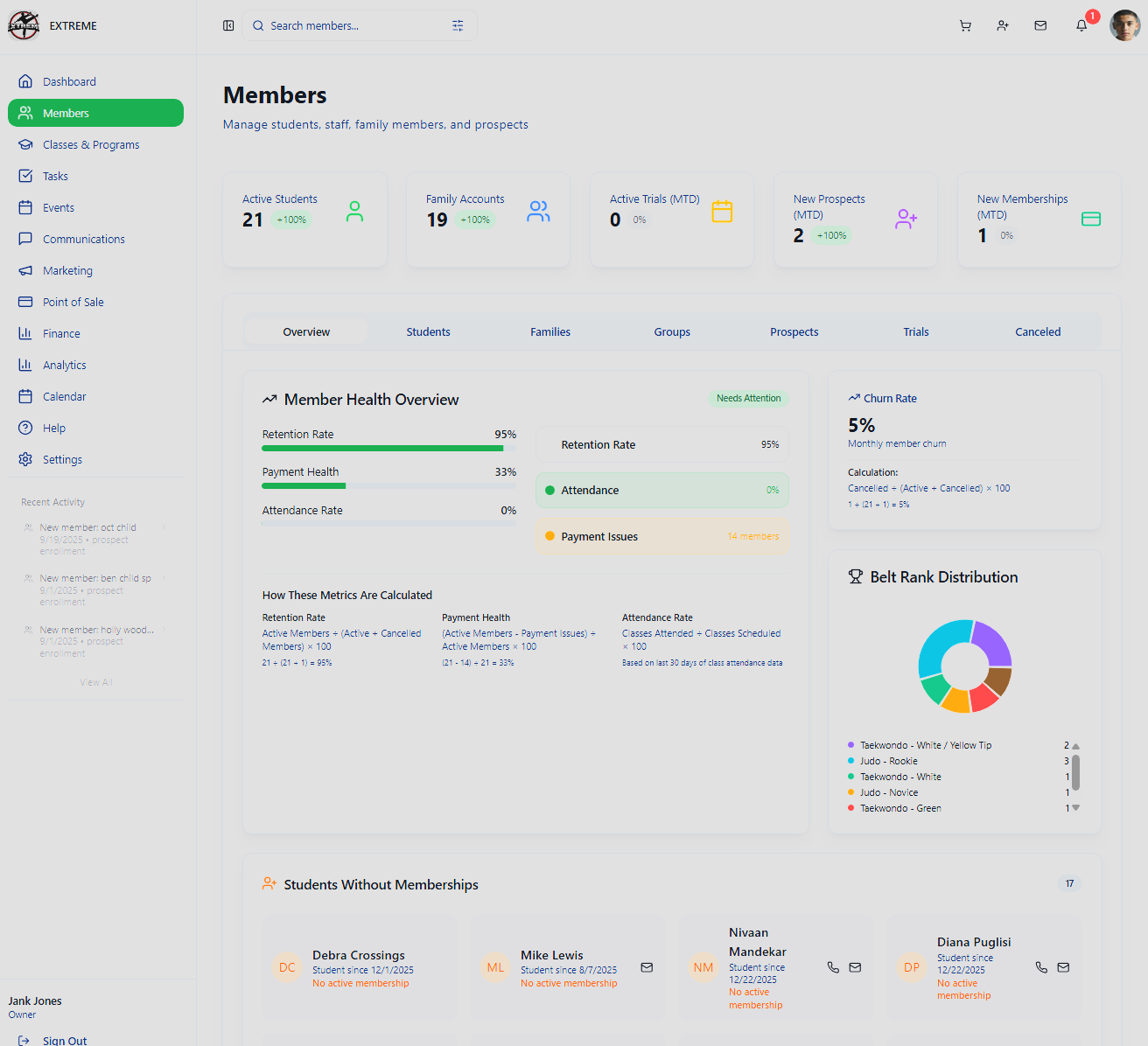Open Marketing megaphone item

point(95,270)
